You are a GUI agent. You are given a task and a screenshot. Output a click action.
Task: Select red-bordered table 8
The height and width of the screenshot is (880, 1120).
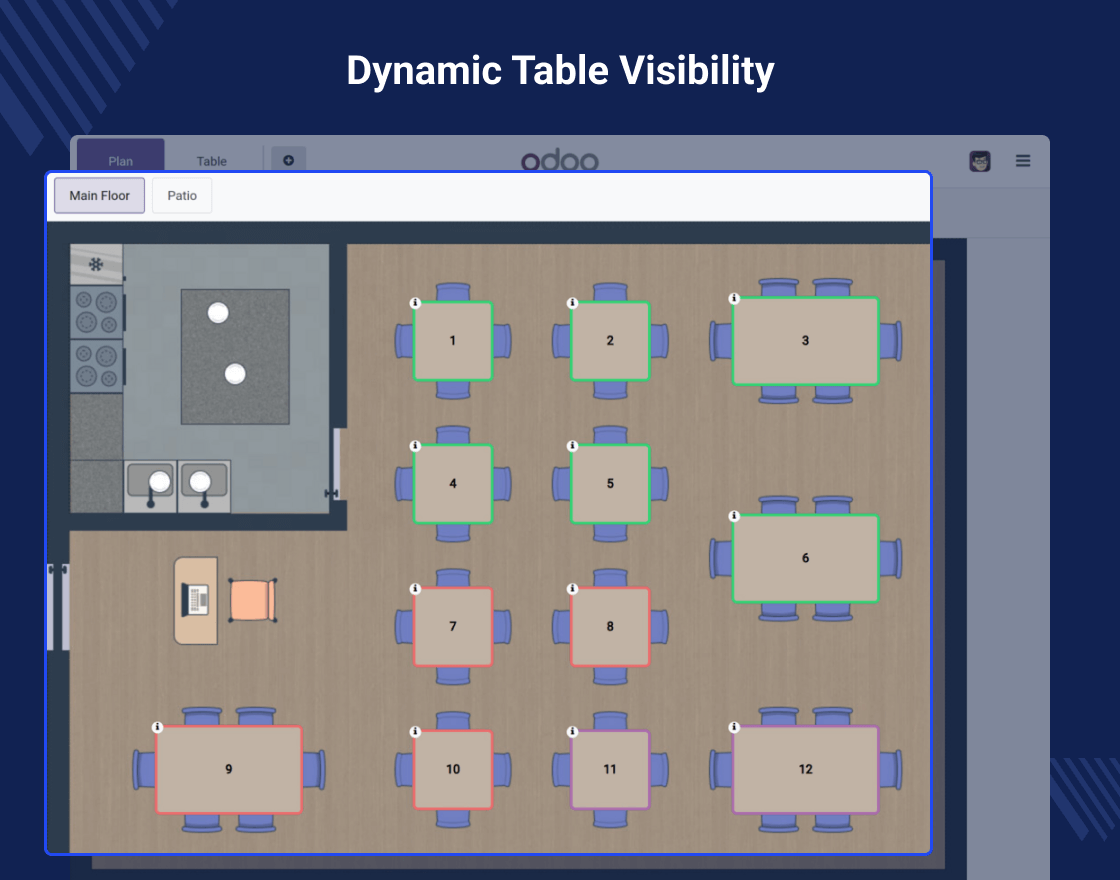(x=610, y=626)
